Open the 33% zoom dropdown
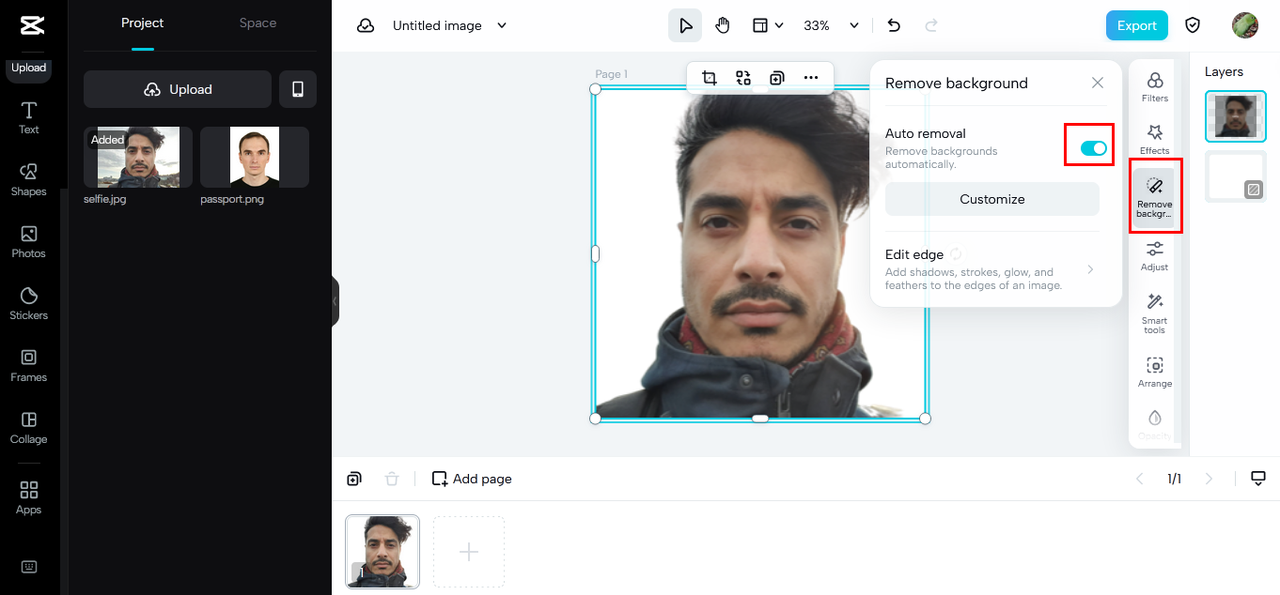Image resolution: width=1280 pixels, height=595 pixels. click(831, 26)
